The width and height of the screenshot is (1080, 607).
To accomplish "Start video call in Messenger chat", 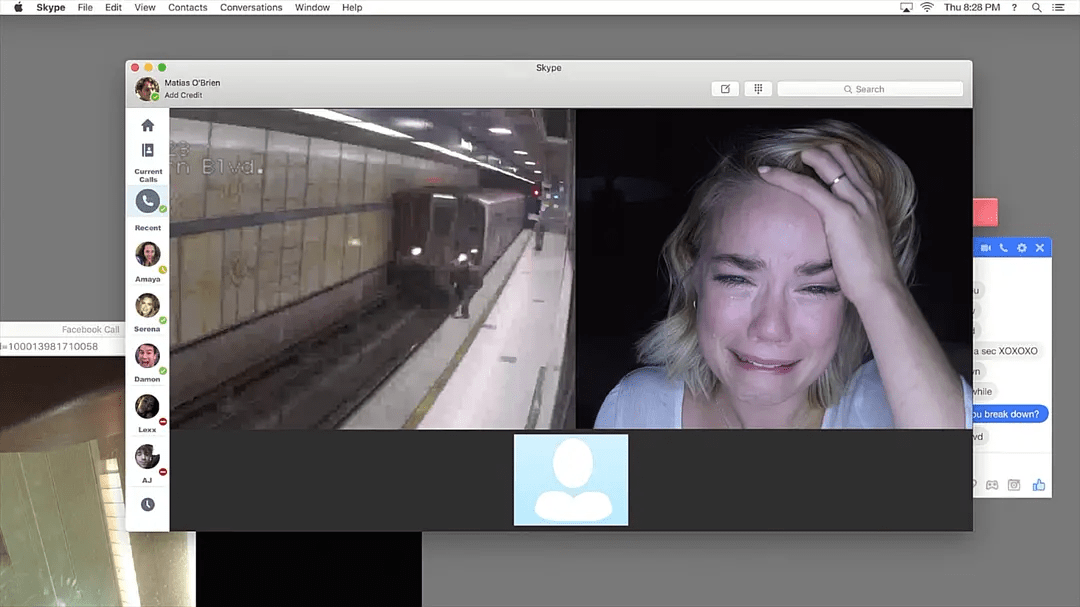I will click(986, 248).
